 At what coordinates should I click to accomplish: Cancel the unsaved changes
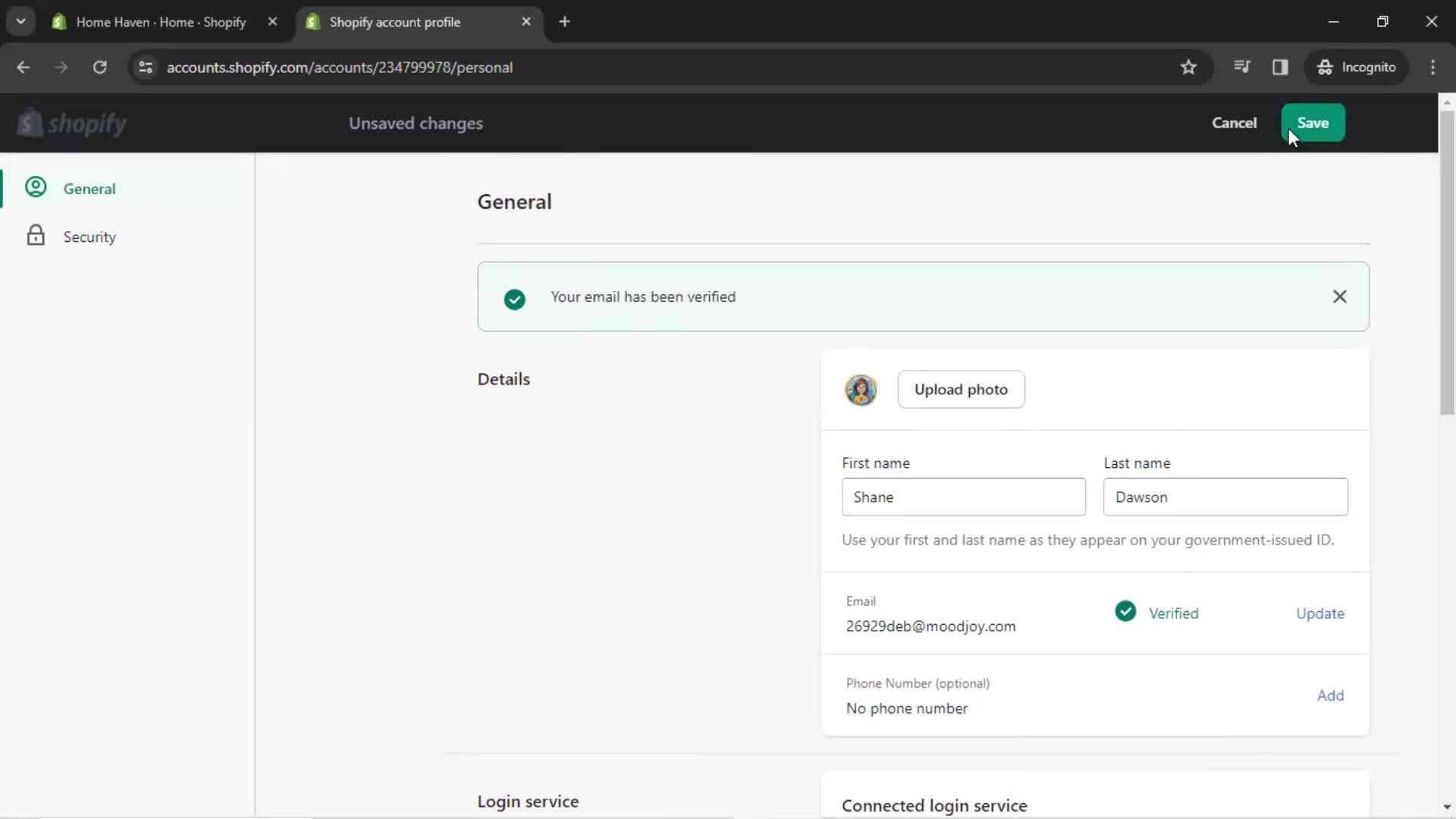[x=1234, y=123]
